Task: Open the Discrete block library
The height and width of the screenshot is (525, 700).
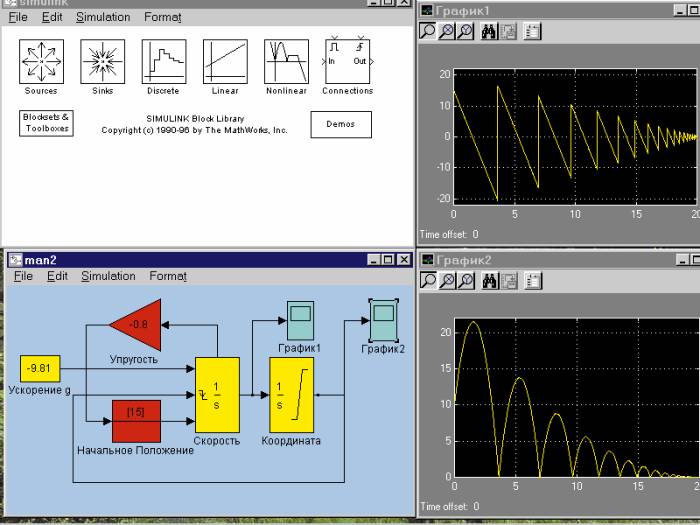Action: tap(163, 61)
